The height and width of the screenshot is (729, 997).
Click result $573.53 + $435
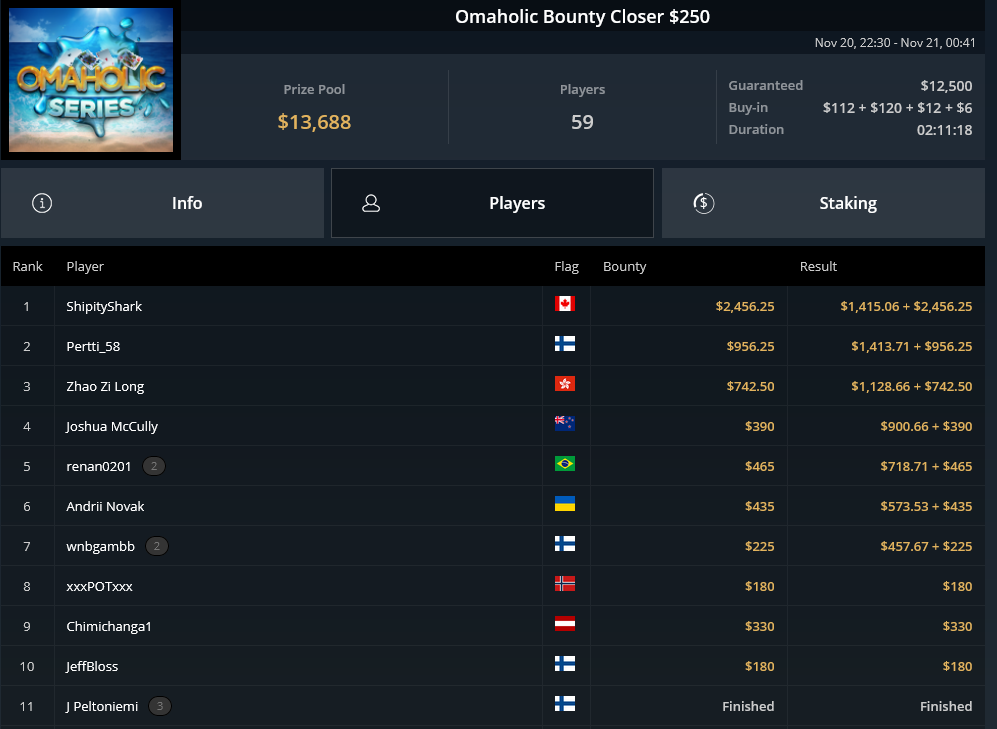tap(926, 507)
